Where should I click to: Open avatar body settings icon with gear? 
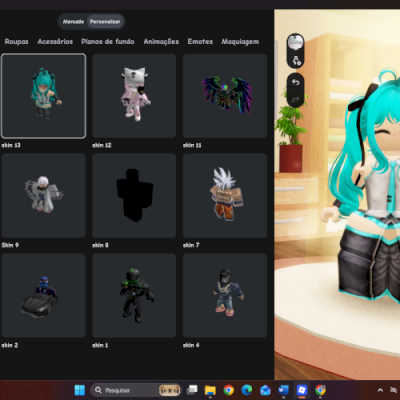296,60
